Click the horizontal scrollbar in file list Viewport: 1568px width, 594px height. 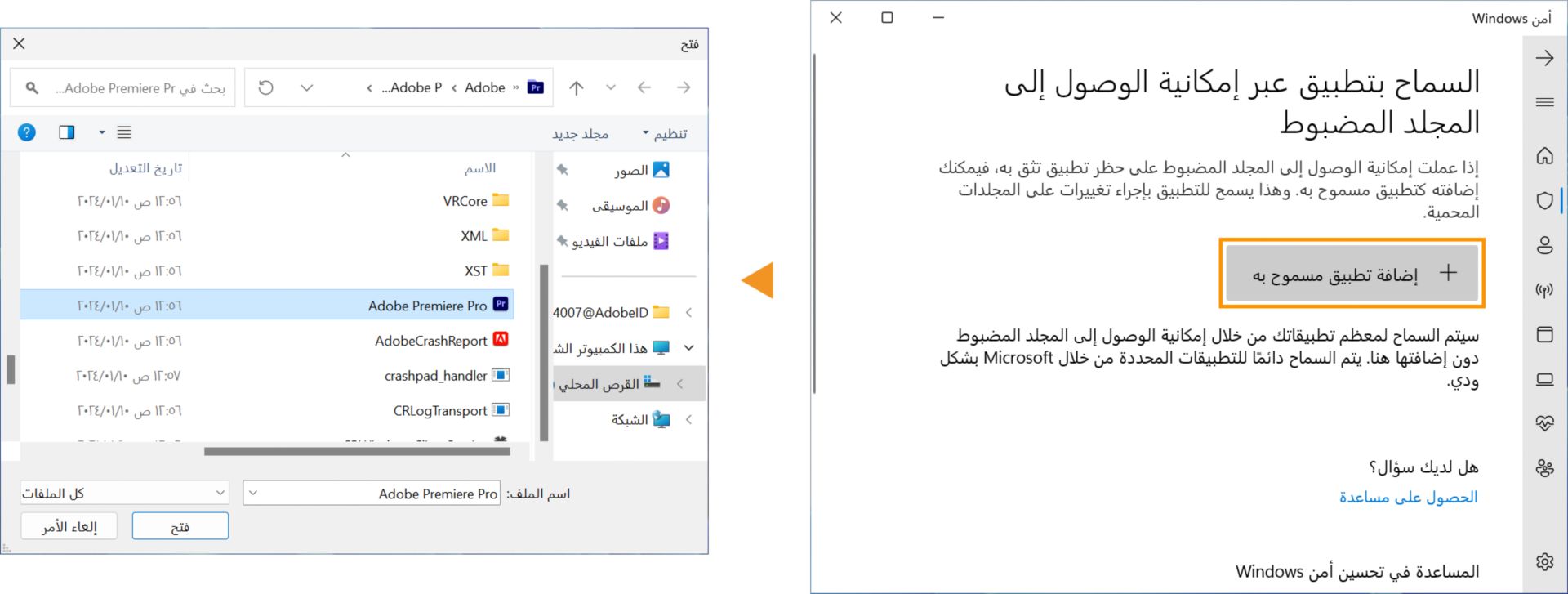357,451
